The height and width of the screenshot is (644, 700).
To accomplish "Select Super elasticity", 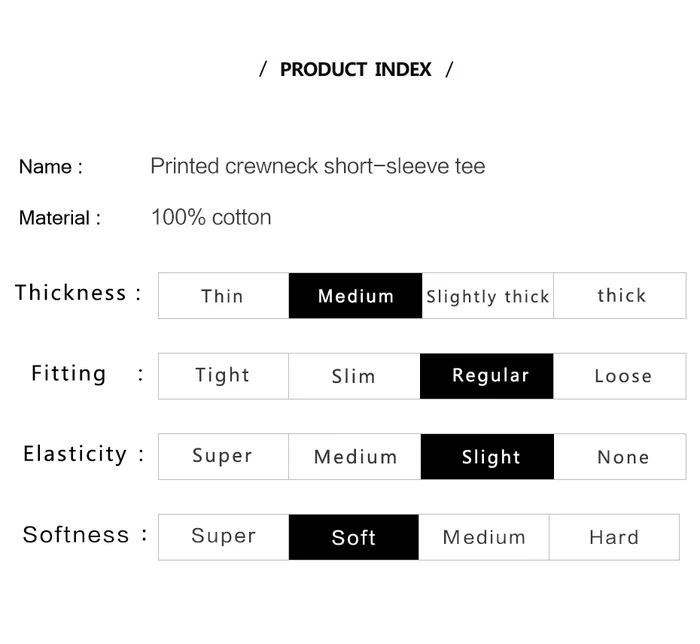I will point(223,457).
